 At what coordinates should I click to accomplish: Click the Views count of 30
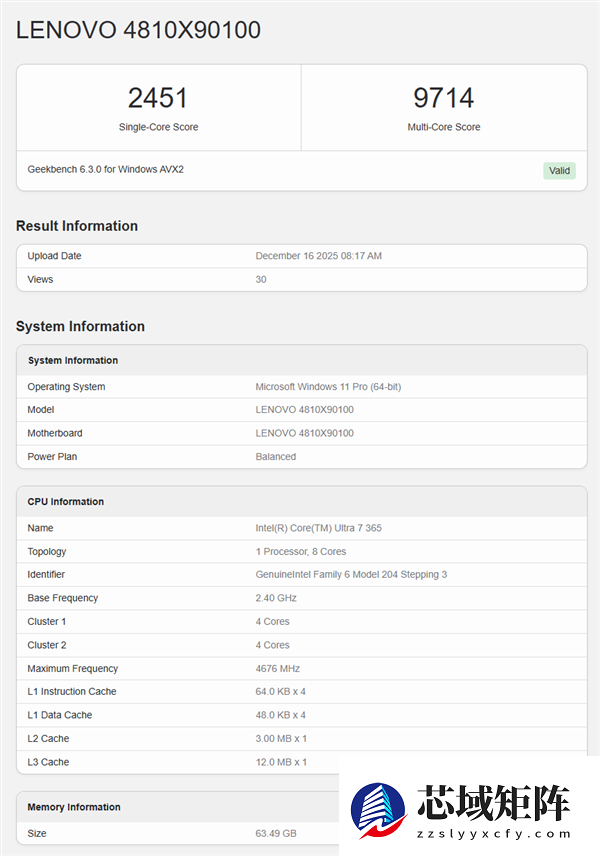click(x=261, y=279)
